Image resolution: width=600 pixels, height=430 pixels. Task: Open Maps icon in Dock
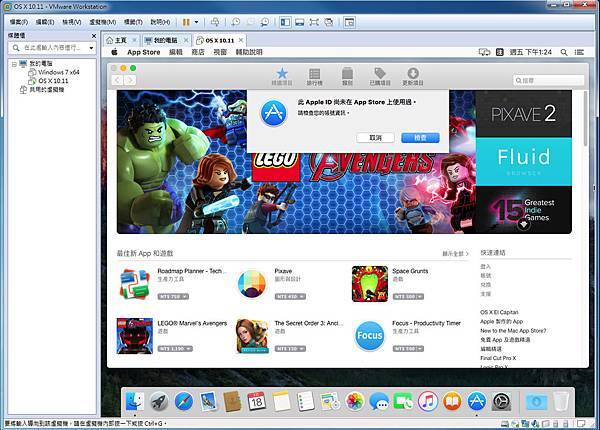coord(330,401)
